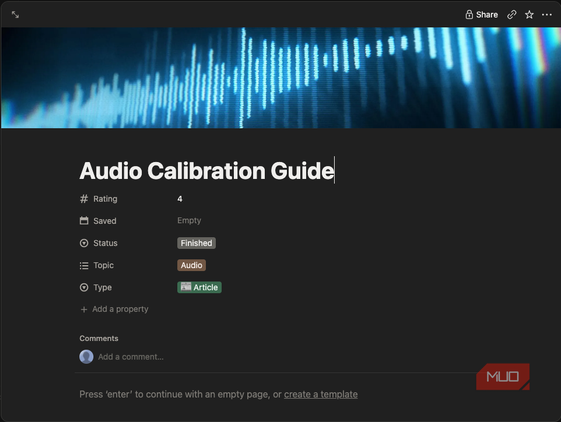Open the Status property label
Viewport: 561px width, 422px height.
pos(105,243)
